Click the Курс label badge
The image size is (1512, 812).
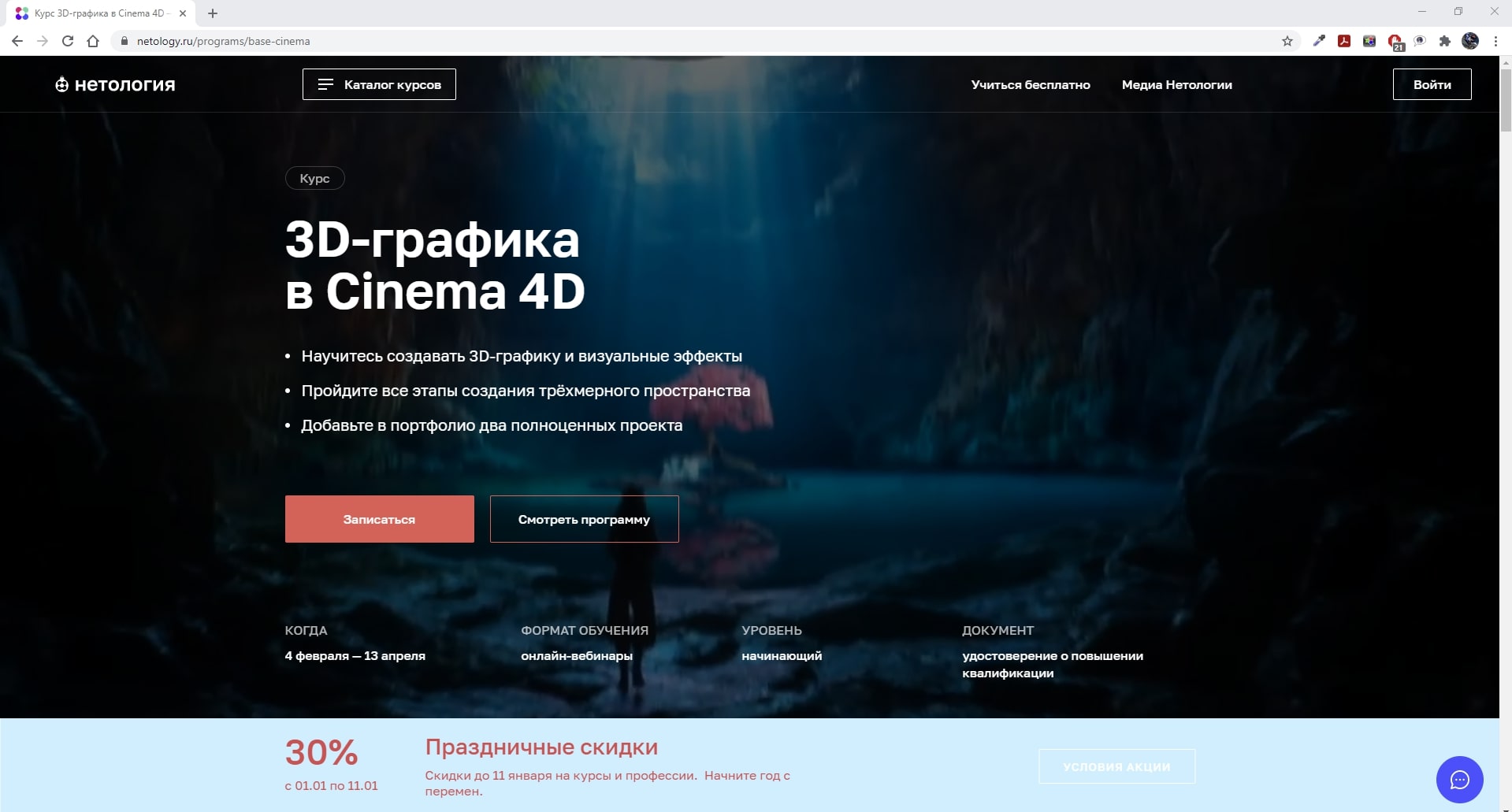coord(314,179)
